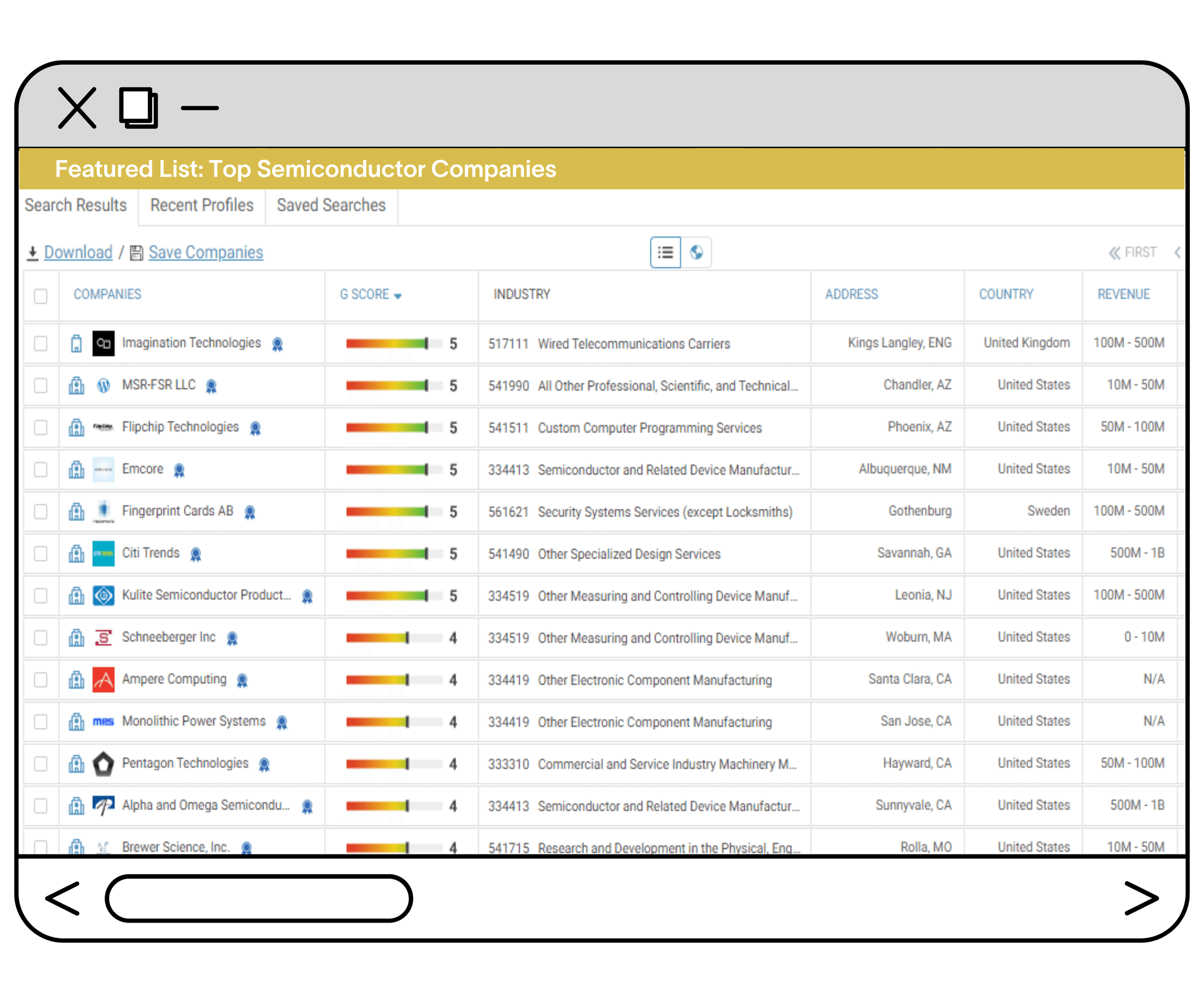
Task: Click Pentagon Technologies pentagon logo
Action: [103, 764]
